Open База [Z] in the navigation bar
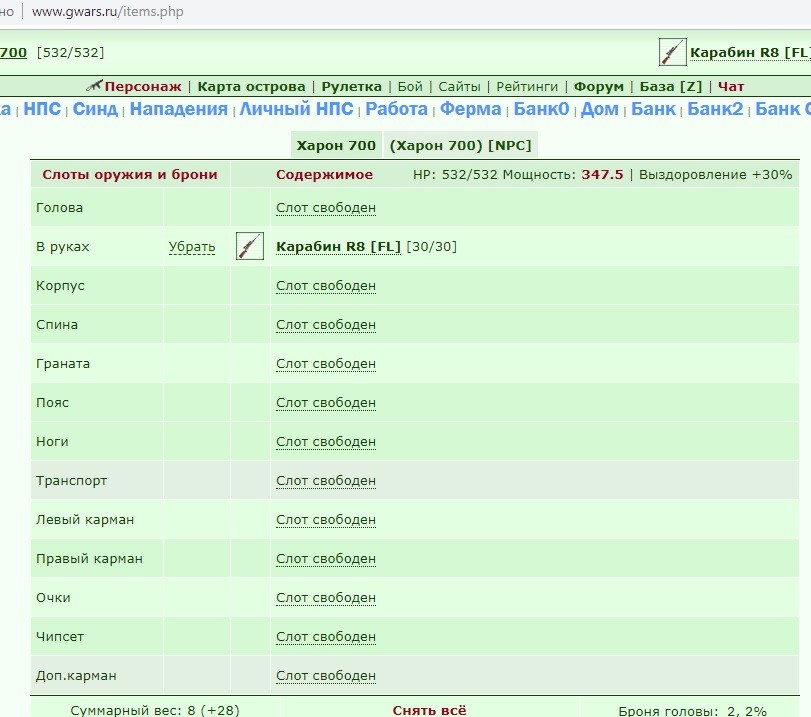Screen dimensions: 811x717 point(670,86)
